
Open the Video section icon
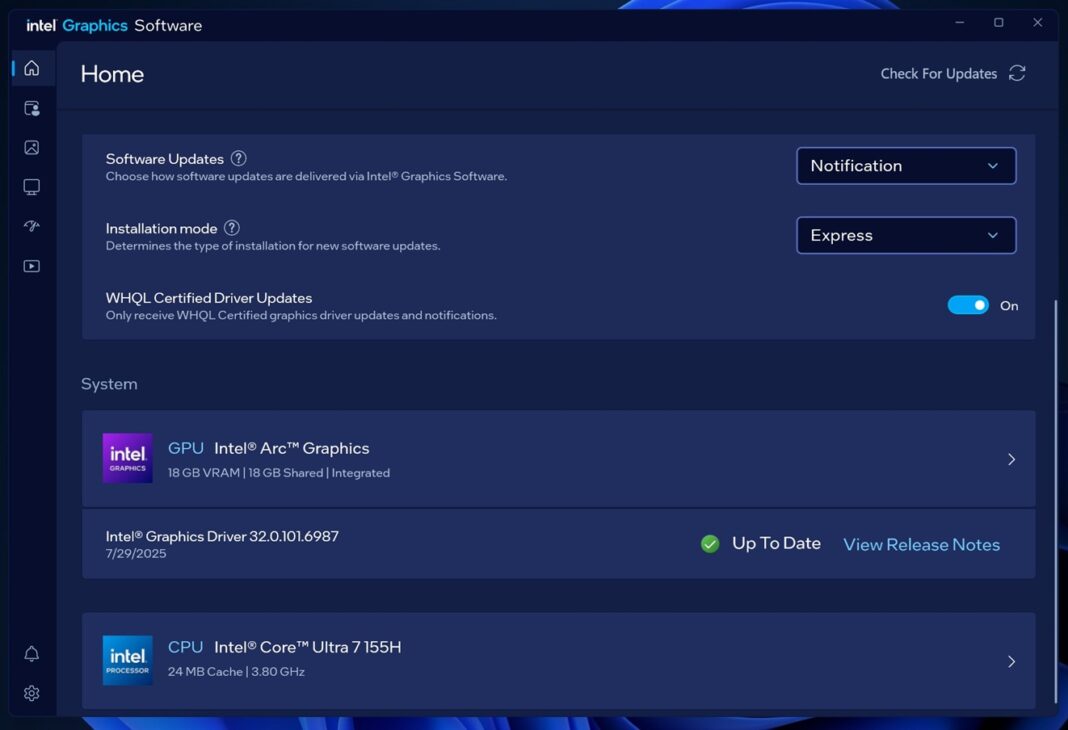(x=31, y=265)
